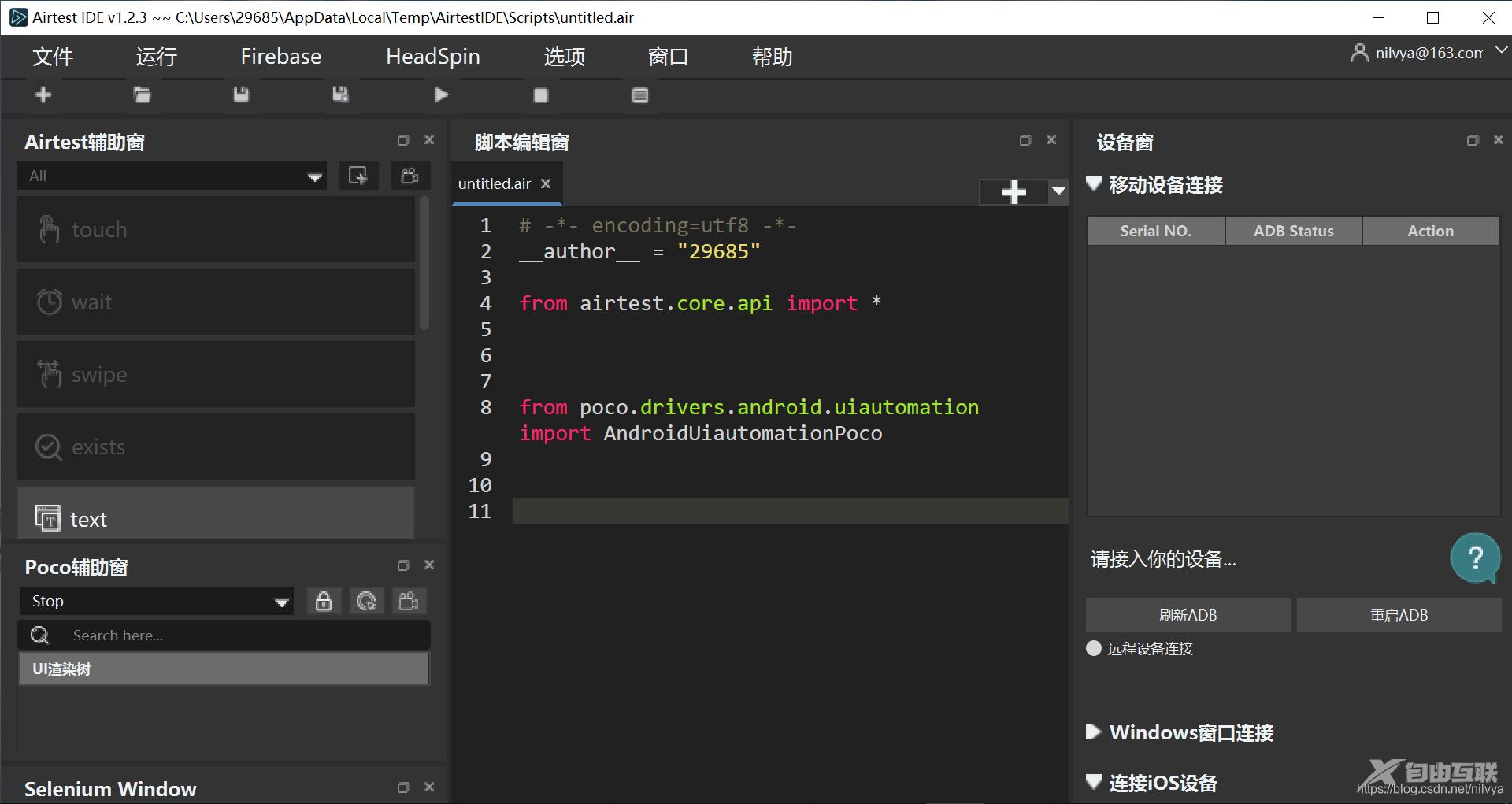Image resolution: width=1512 pixels, height=804 pixels.
Task: Float the Selenium Window panel
Action: (403, 787)
